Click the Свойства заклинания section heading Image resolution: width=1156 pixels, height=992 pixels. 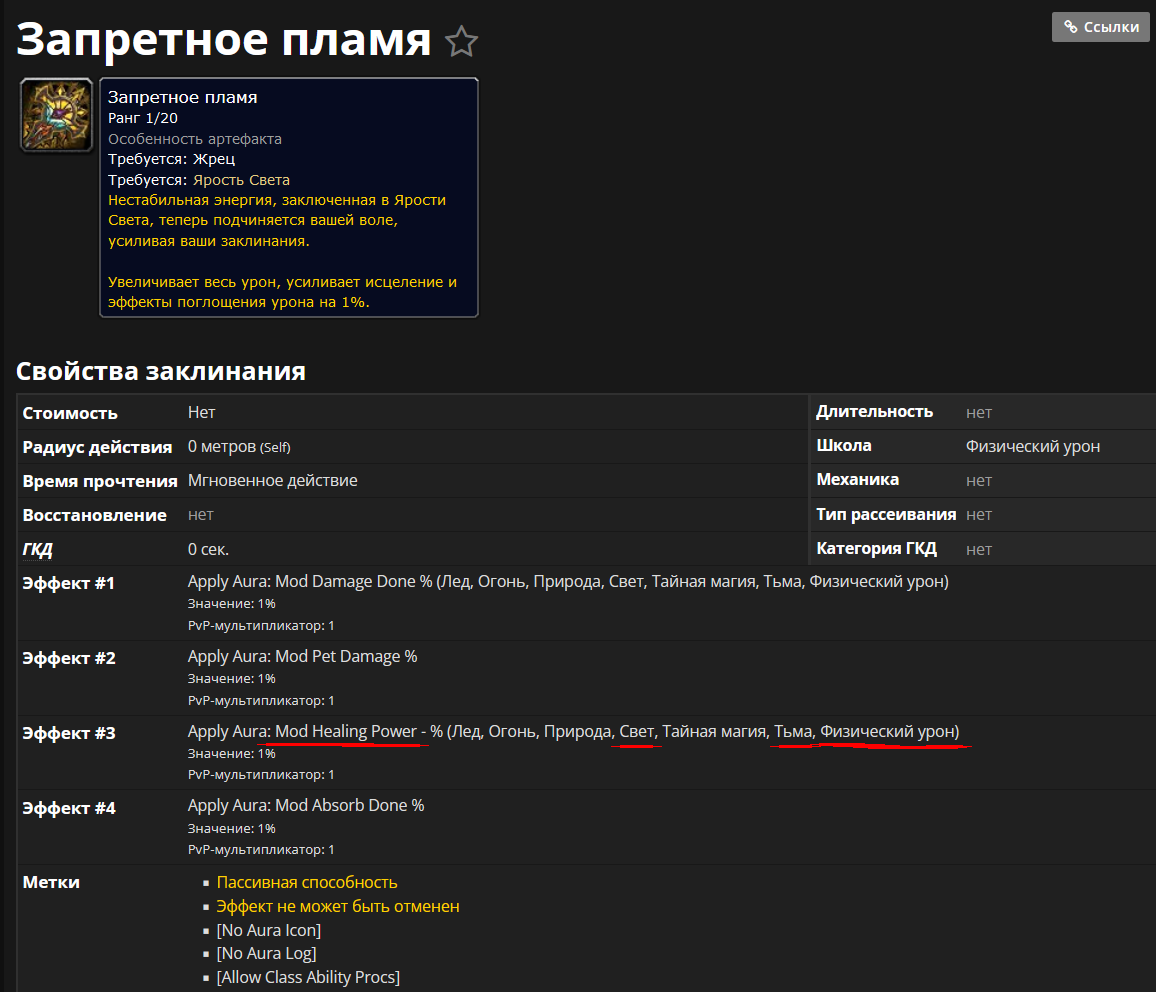click(161, 372)
